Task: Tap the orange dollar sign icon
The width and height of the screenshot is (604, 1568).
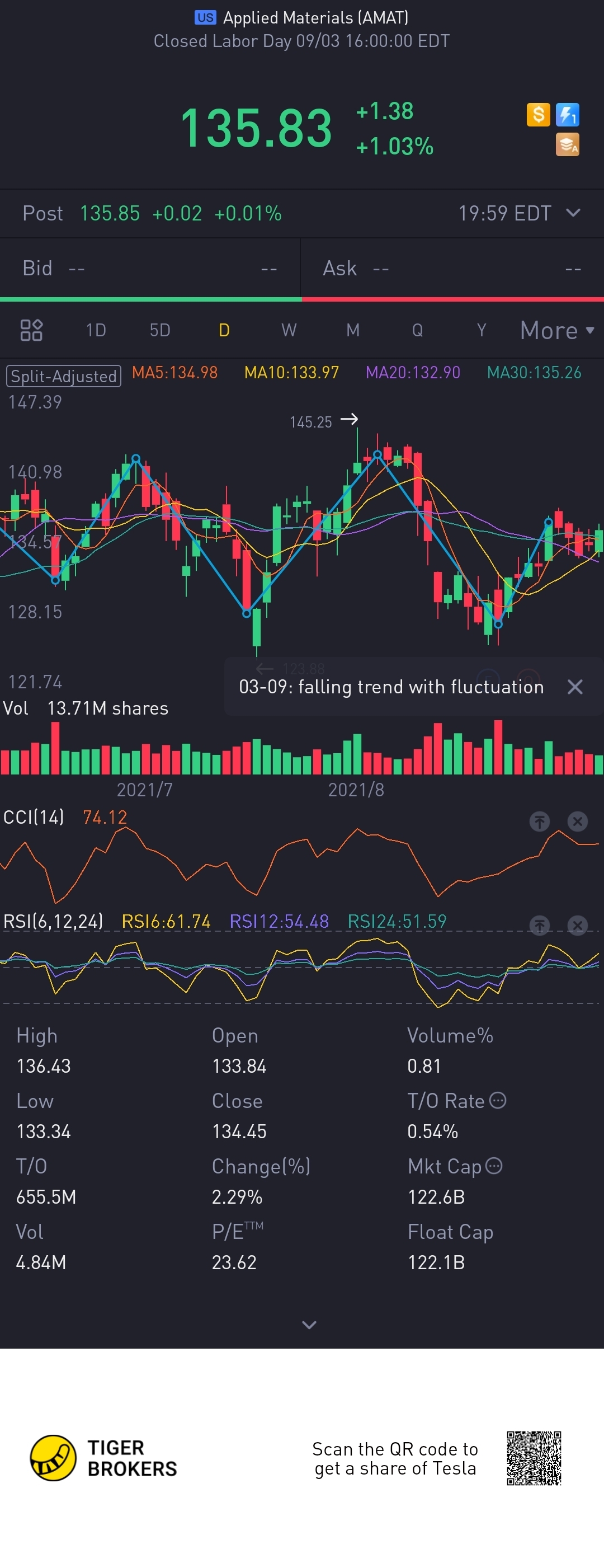Action: pyautogui.click(x=539, y=114)
